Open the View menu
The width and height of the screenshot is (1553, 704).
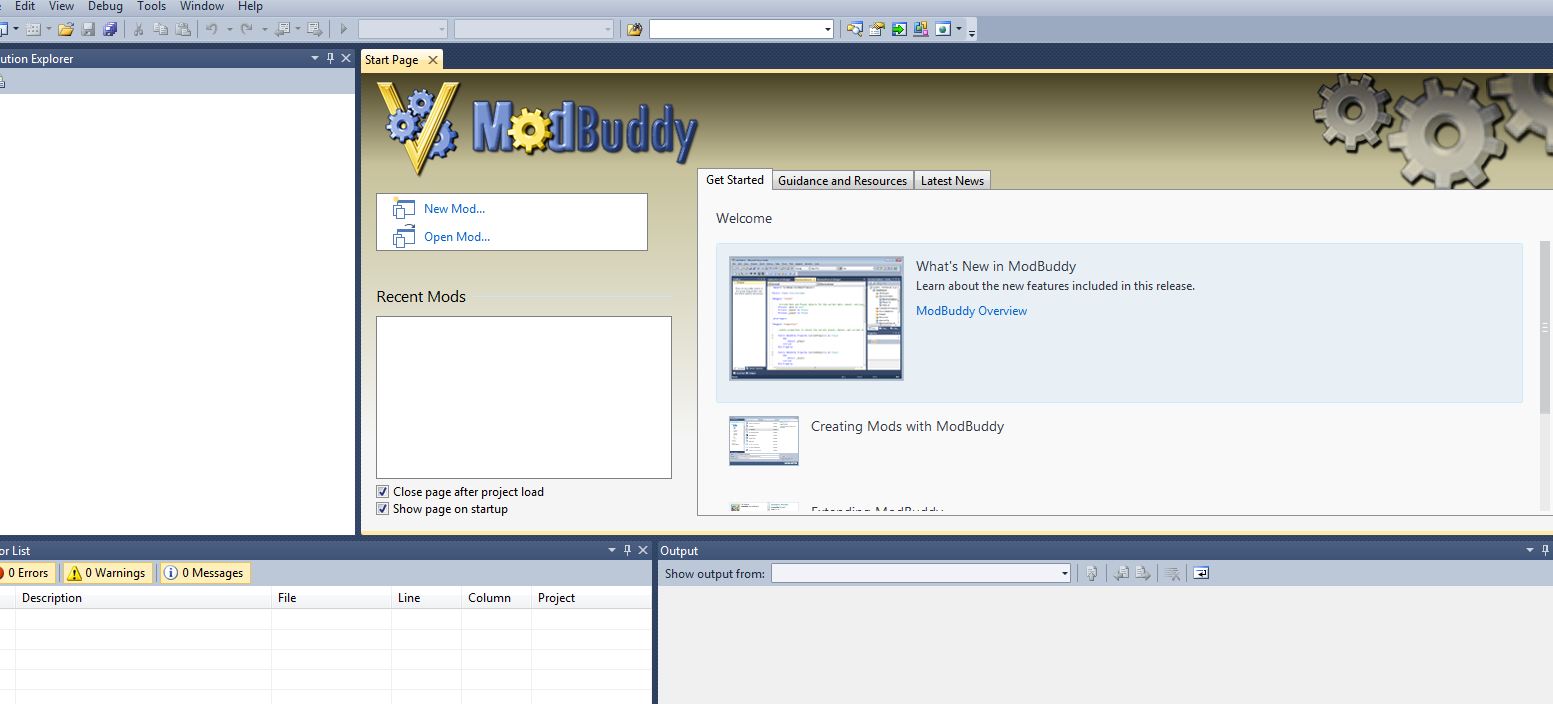pos(61,6)
